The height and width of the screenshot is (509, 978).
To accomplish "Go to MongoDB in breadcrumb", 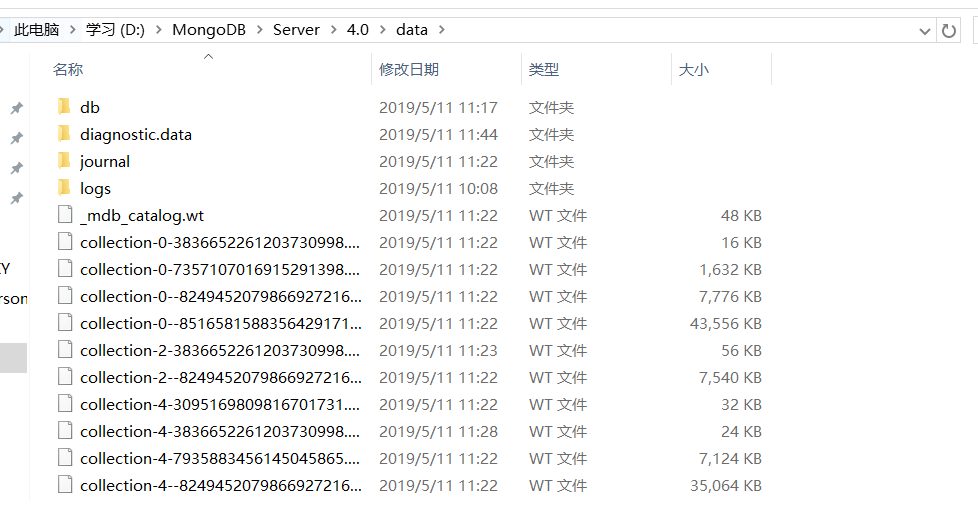I will (x=209, y=29).
